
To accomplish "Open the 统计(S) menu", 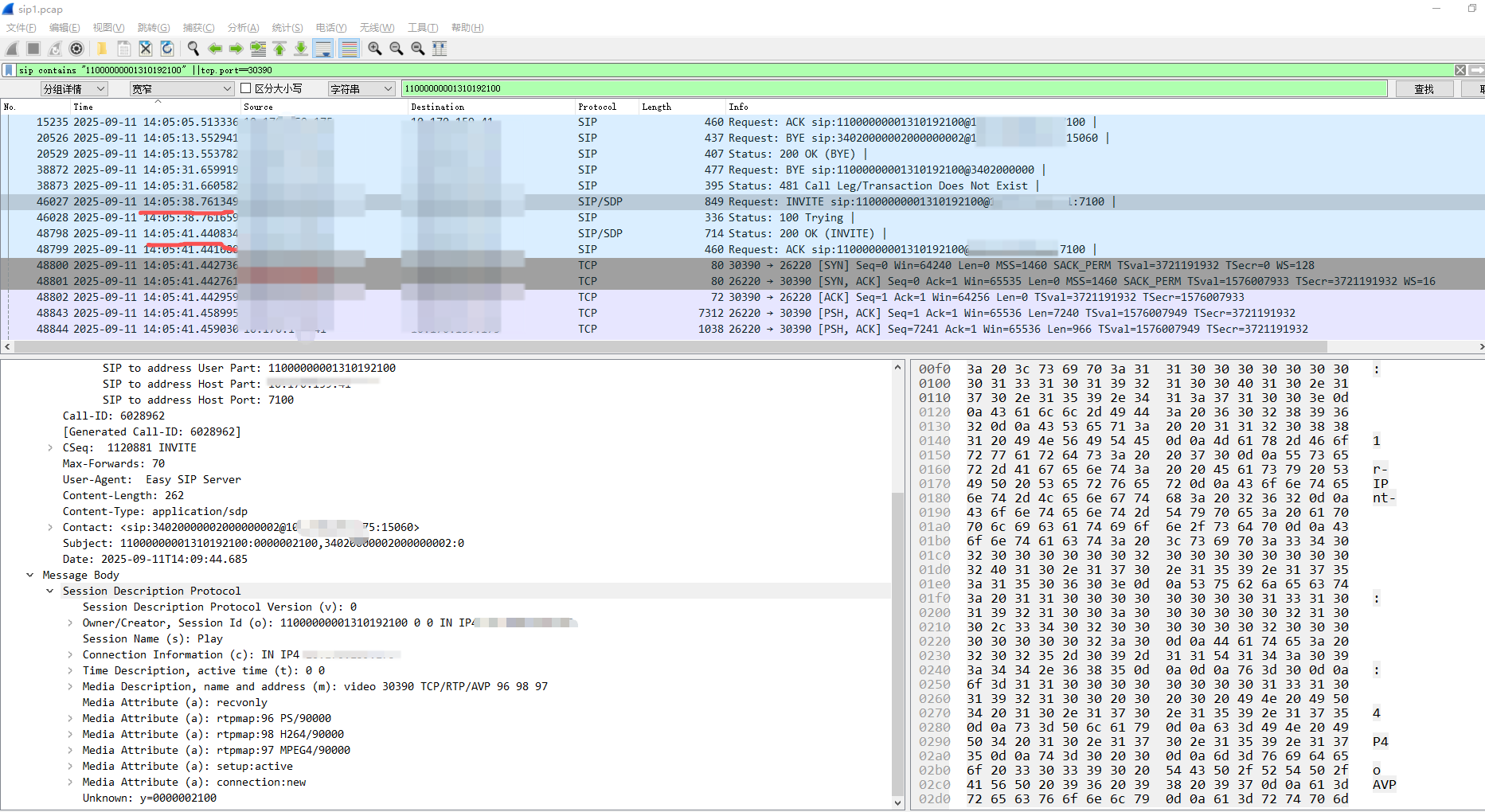I will click(287, 27).
